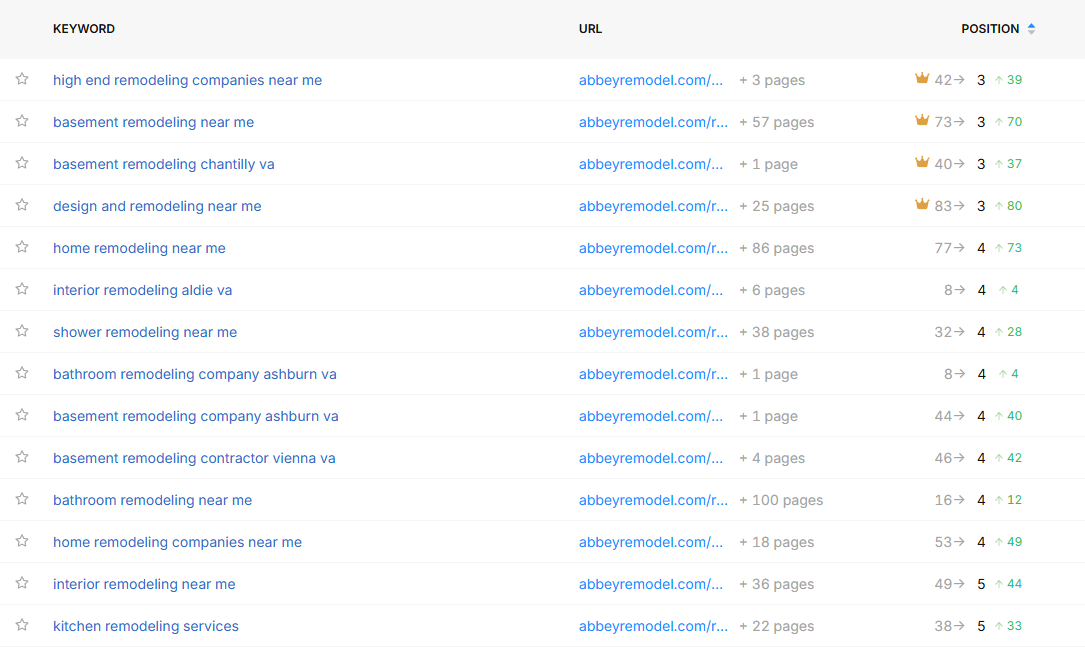Open 'basement remodeling contractor vienna va' keyword link

194,458
